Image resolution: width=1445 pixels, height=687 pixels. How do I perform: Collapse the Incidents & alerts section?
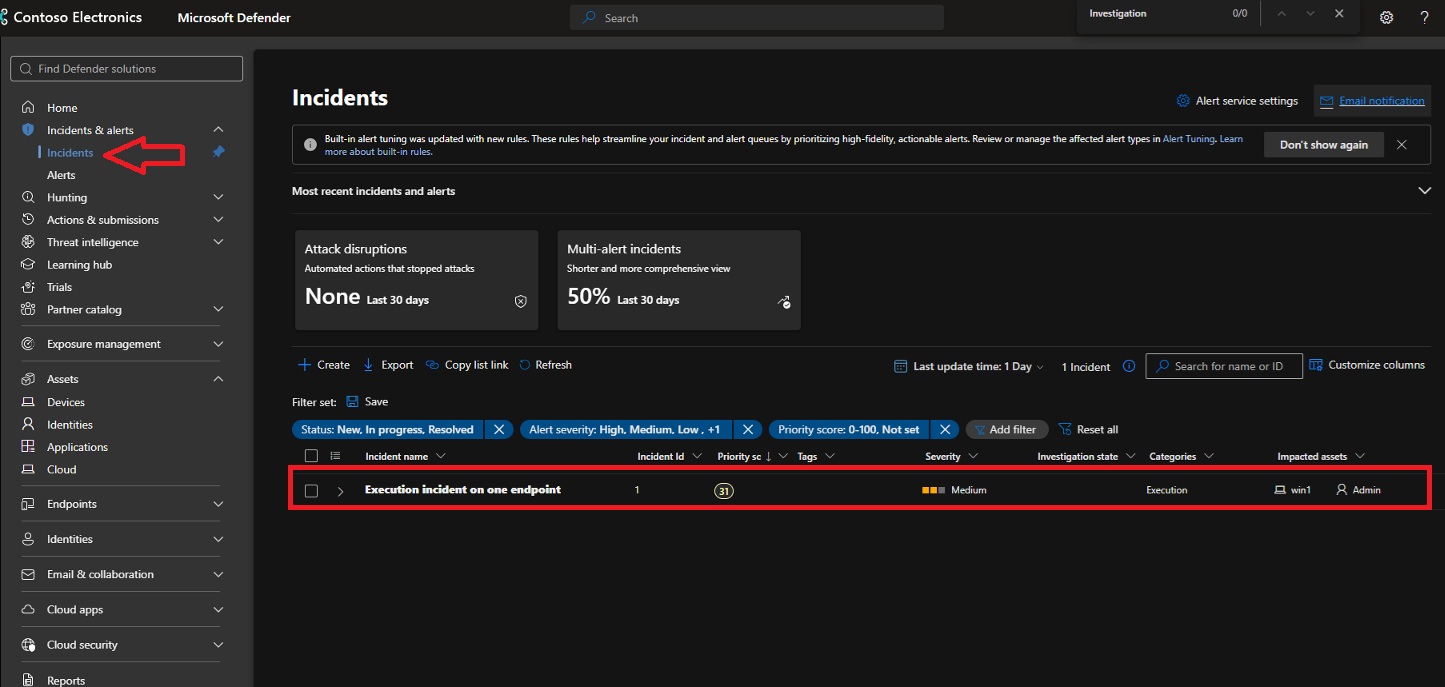219,130
